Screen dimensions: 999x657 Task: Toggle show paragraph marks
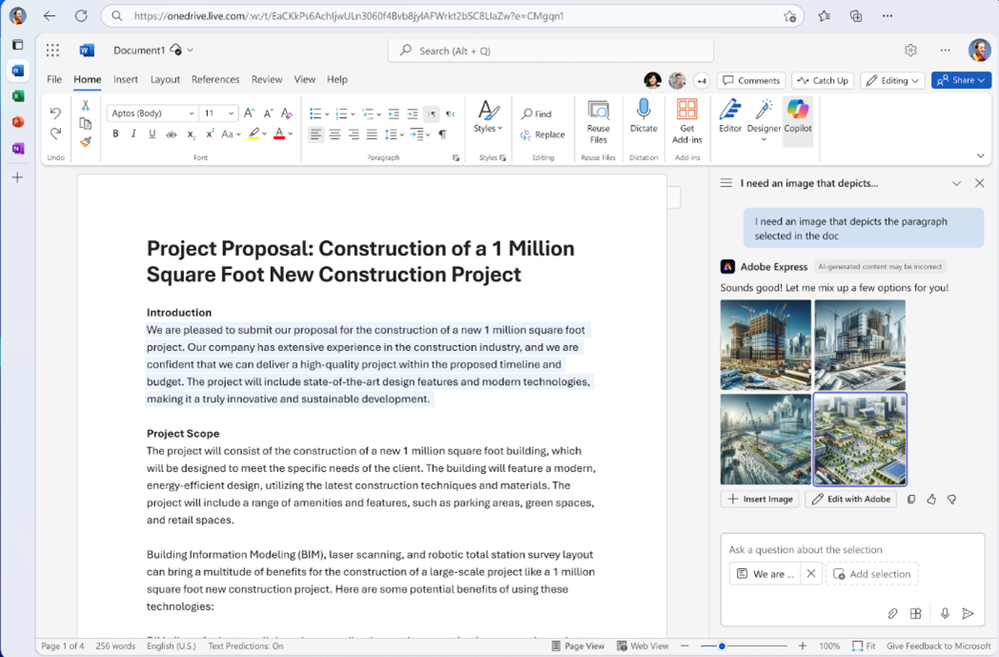[442, 134]
